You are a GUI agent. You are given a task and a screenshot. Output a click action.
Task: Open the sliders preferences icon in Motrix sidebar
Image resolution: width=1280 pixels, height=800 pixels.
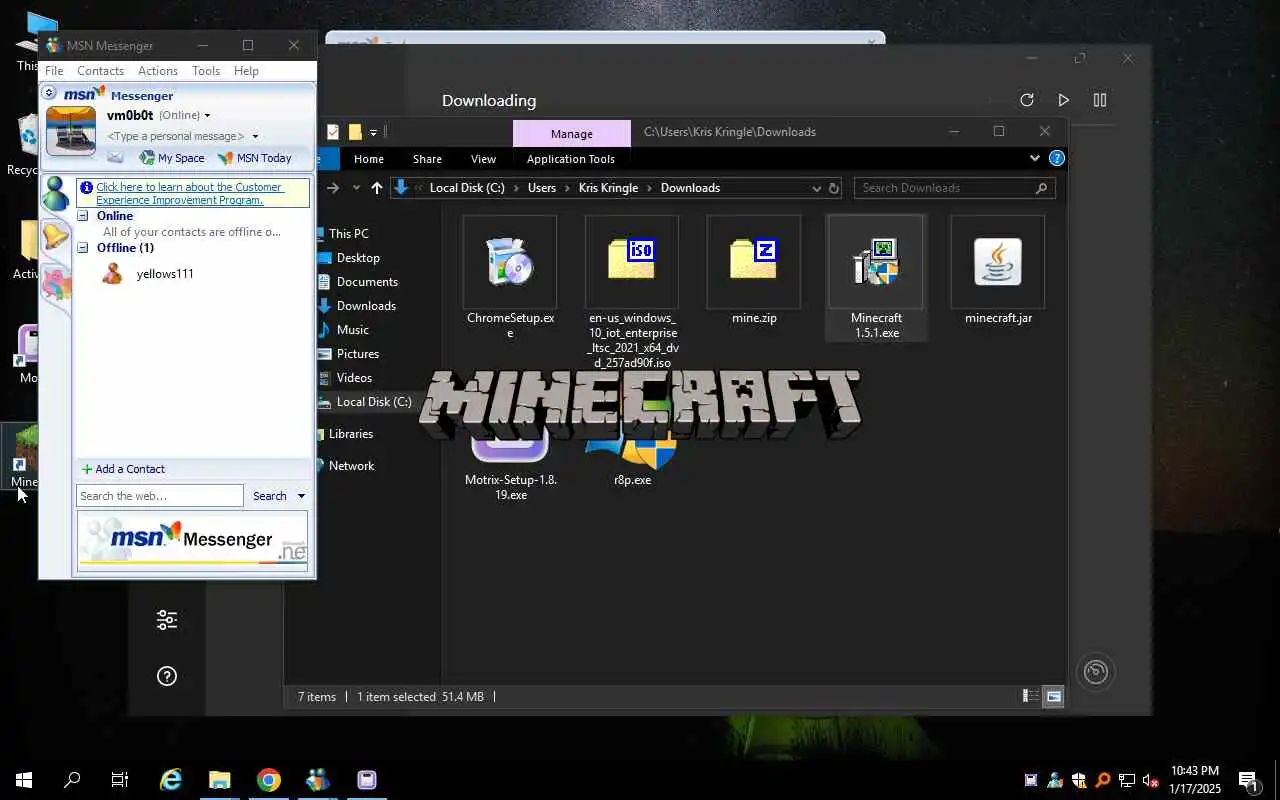pyautogui.click(x=167, y=620)
